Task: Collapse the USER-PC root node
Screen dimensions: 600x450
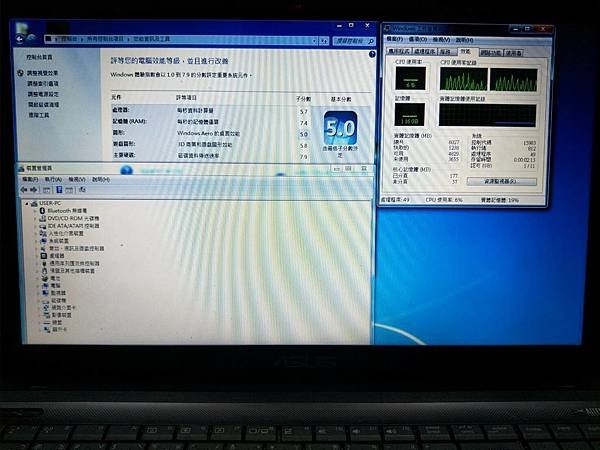Action: (x=27, y=204)
